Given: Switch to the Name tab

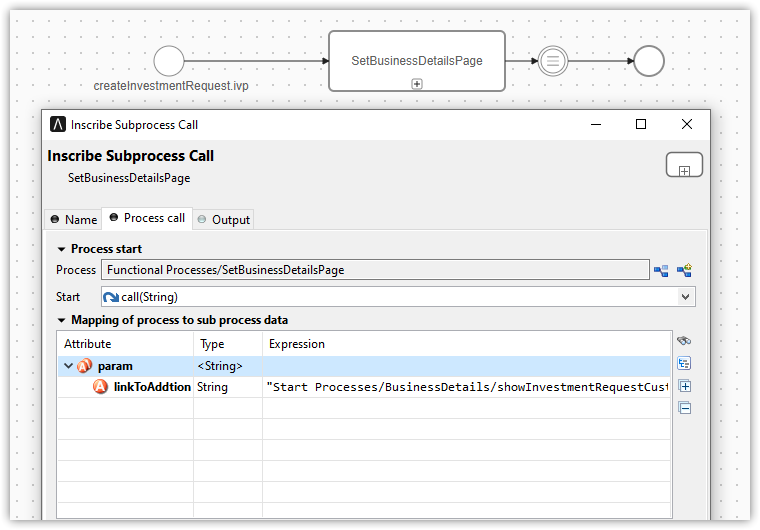Looking at the screenshot, I should tap(74, 219).
